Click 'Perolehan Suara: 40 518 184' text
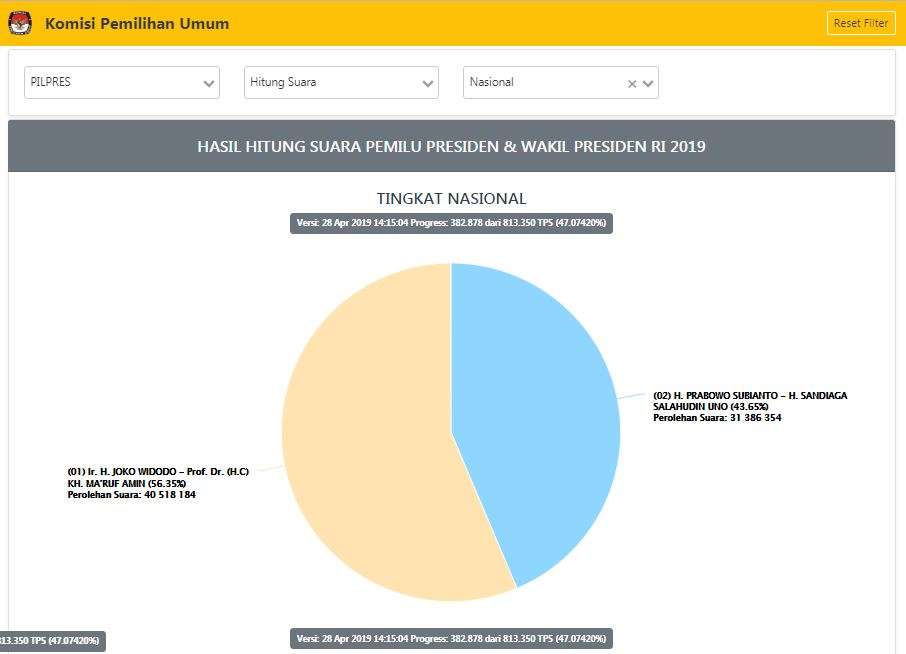Viewport: 906px width, 654px height. [132, 495]
